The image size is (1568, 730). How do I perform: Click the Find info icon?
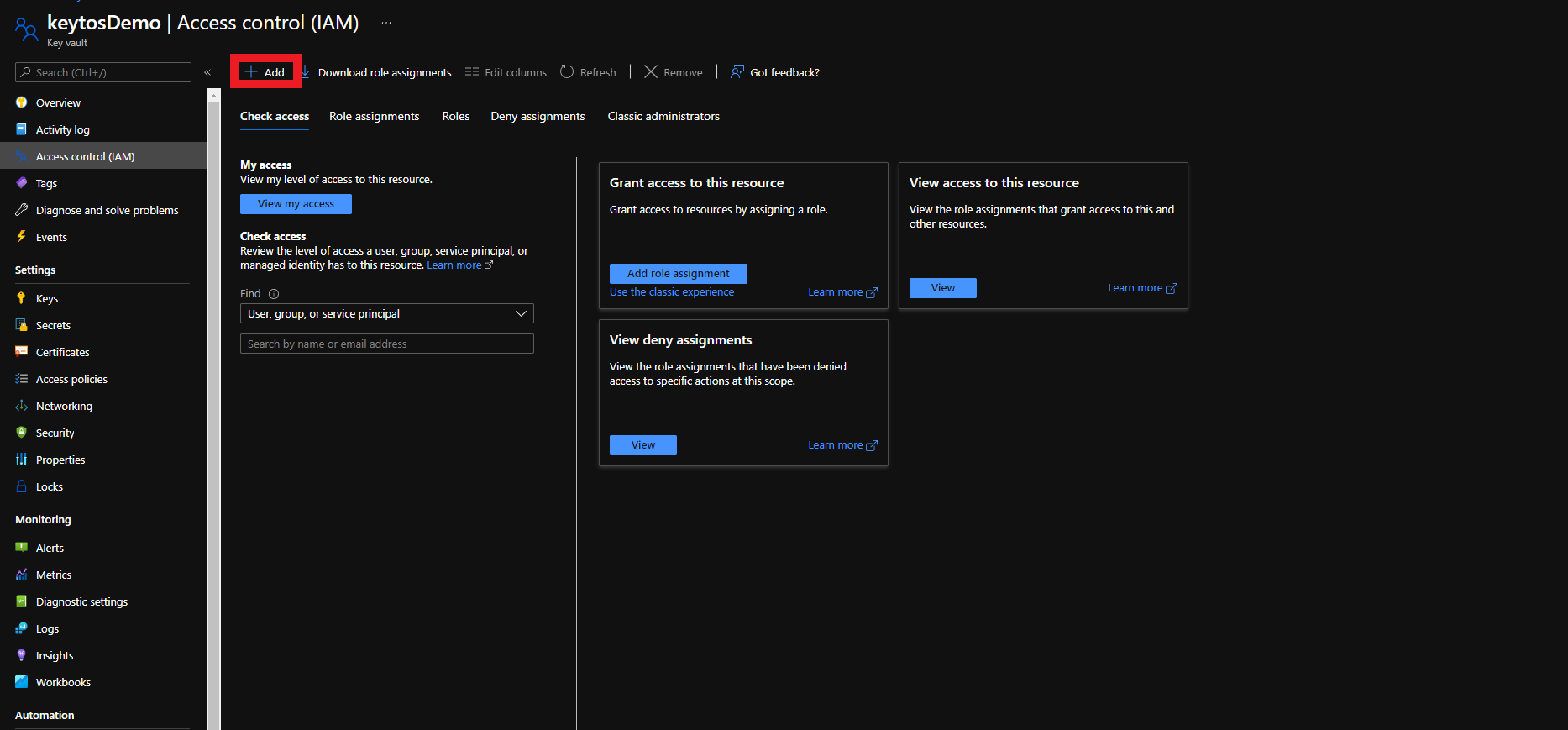(x=274, y=294)
